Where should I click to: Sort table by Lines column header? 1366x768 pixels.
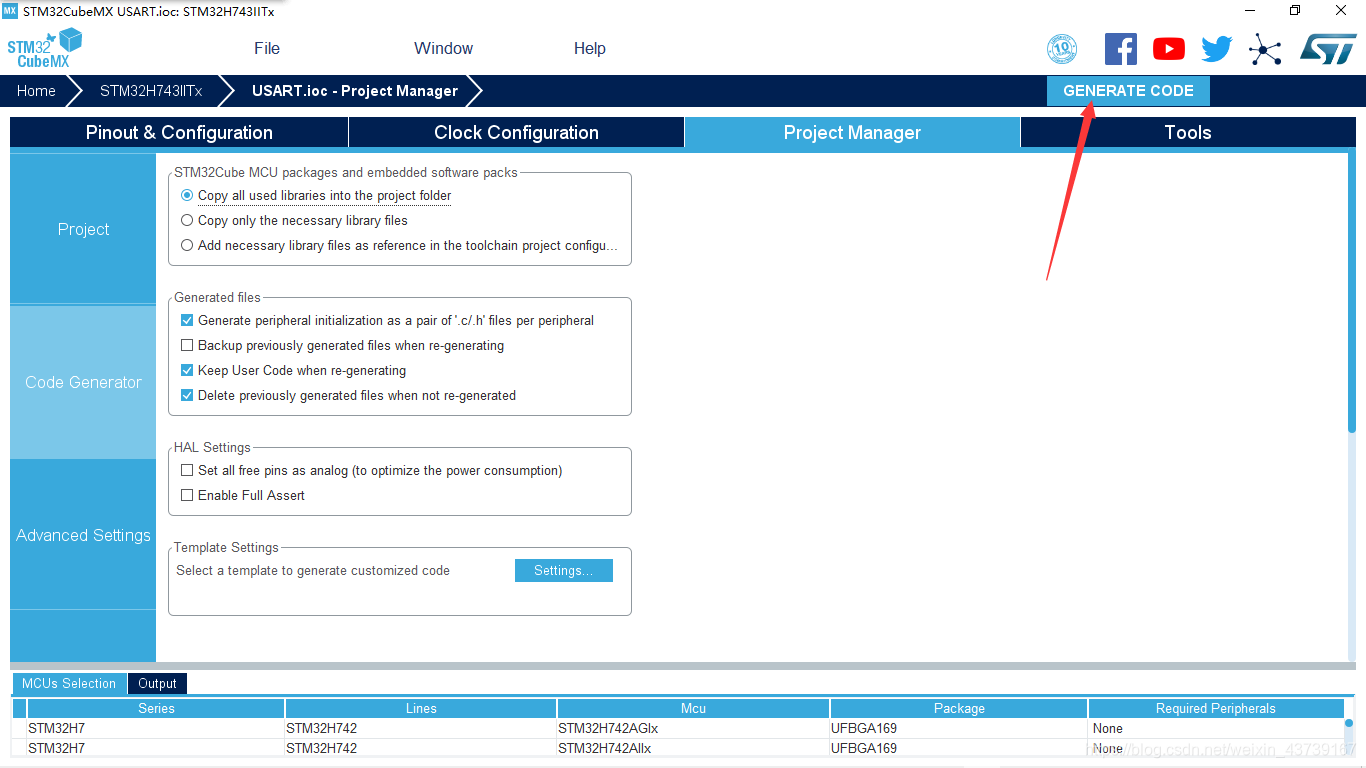click(421, 708)
